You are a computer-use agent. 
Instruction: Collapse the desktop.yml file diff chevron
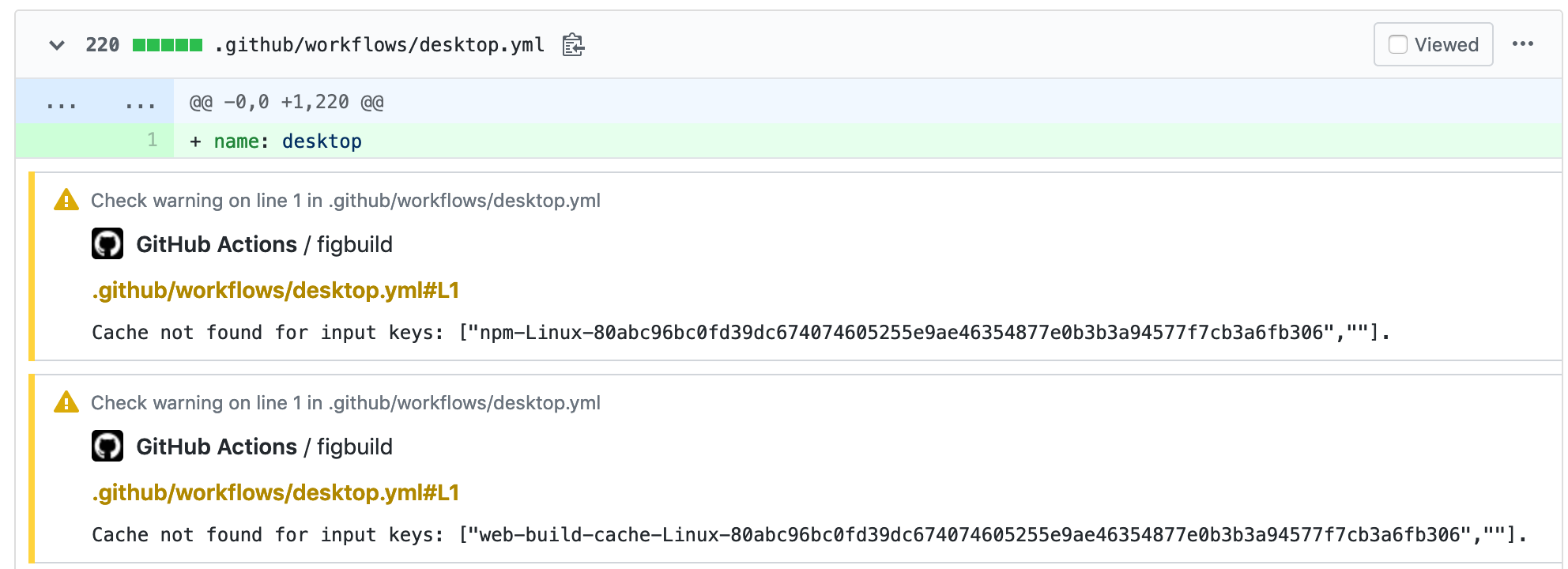[57, 45]
